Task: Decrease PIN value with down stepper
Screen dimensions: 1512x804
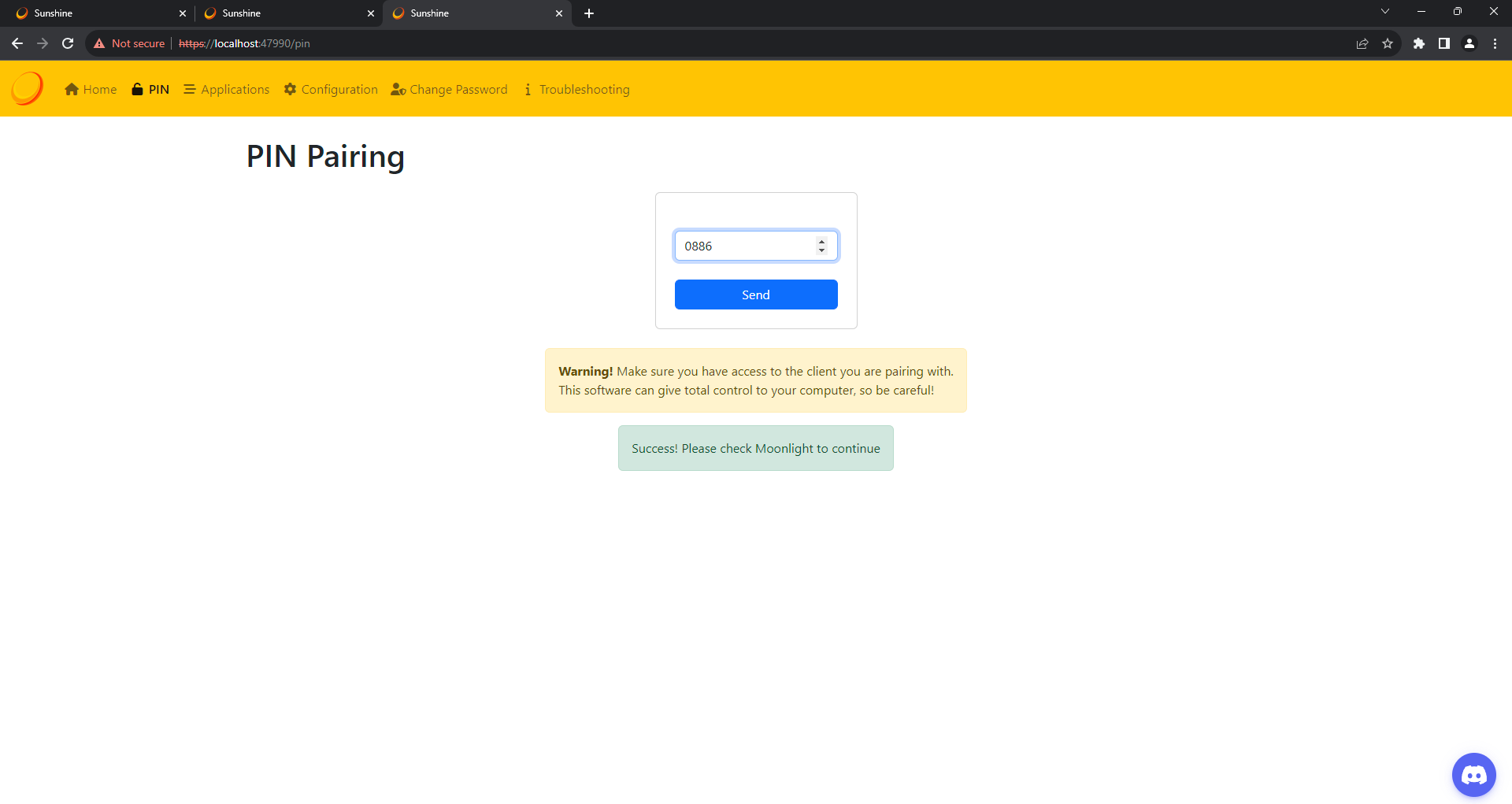Action: [821, 250]
